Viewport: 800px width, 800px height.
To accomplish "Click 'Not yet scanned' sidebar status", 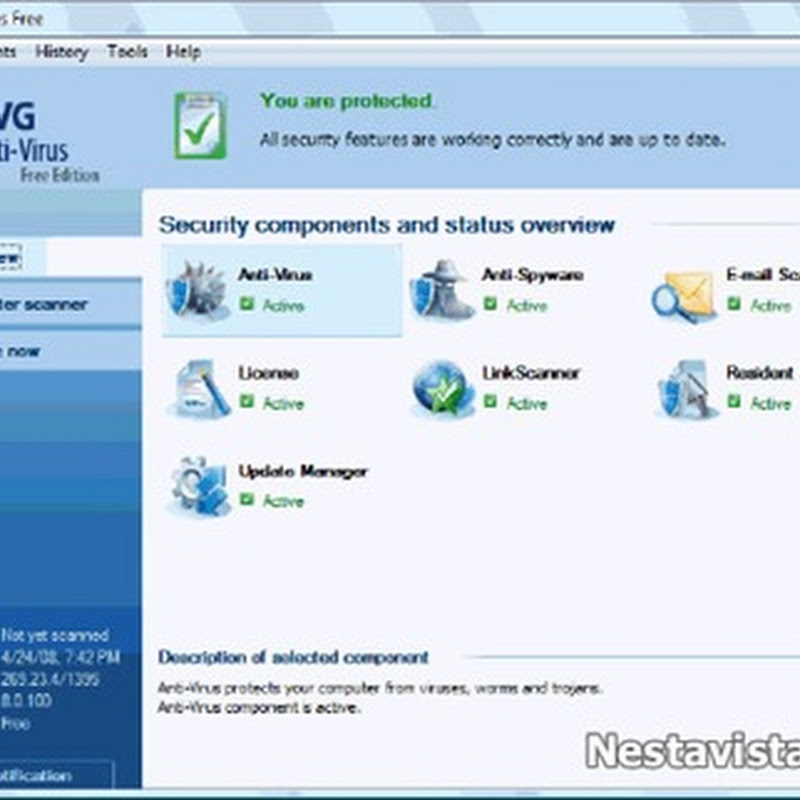I will 55,635.
